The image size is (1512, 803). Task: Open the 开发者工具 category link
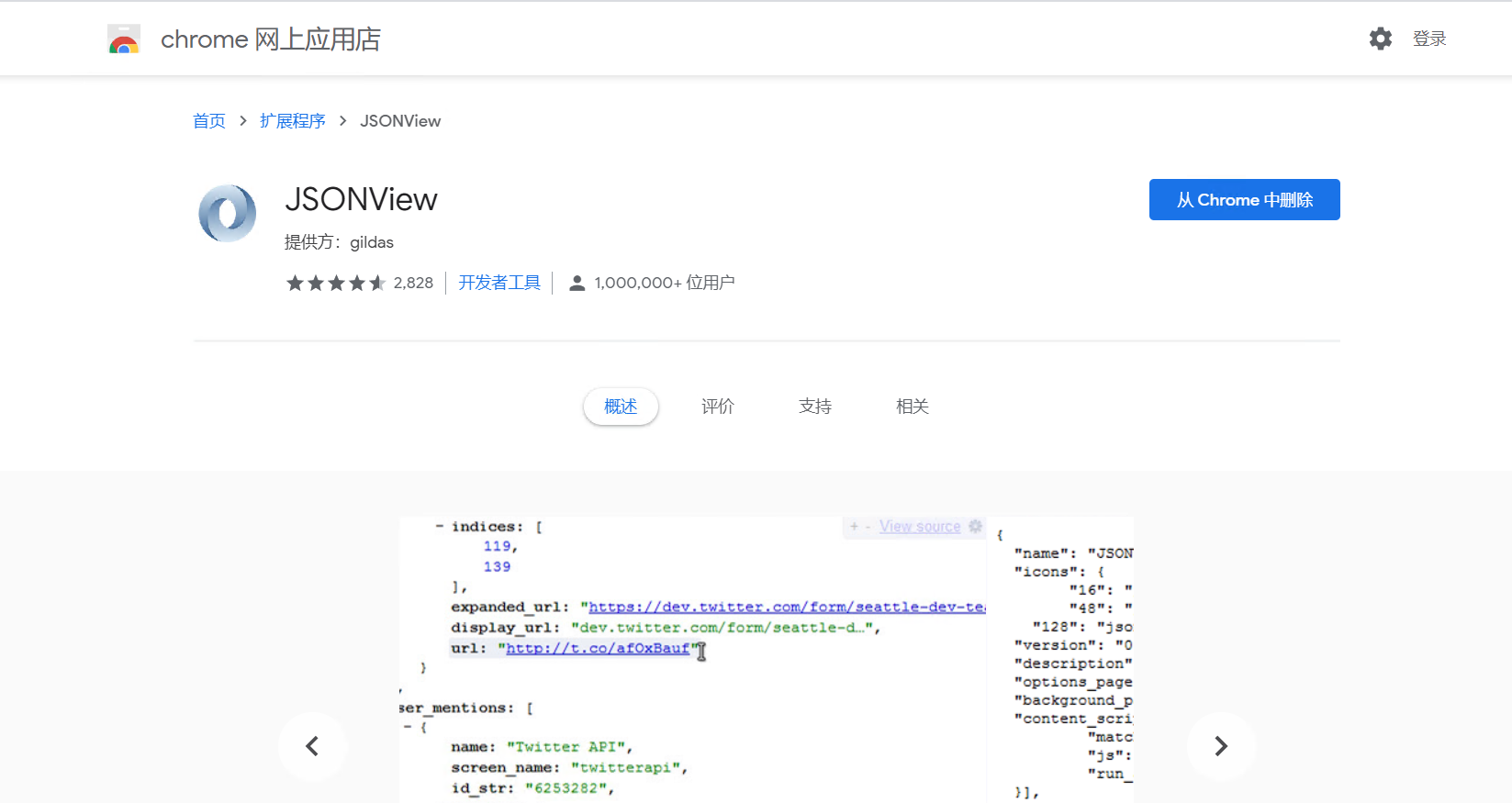pos(499,283)
